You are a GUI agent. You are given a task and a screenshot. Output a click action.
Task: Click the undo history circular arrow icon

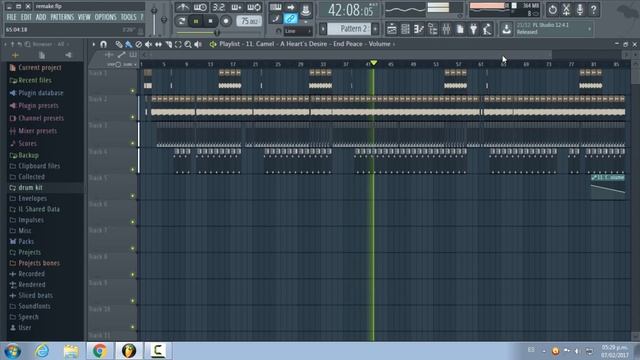click(x=552, y=9)
